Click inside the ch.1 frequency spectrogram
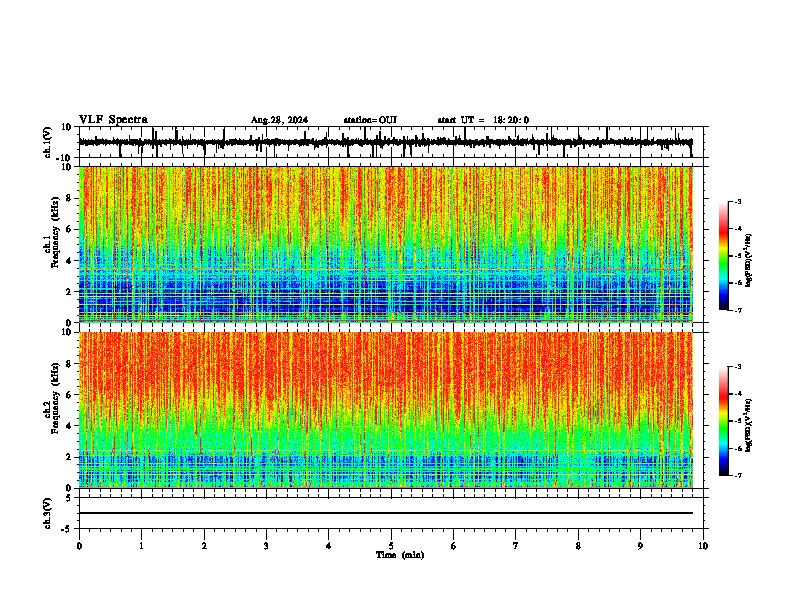The image size is (792, 612). click(x=386, y=244)
